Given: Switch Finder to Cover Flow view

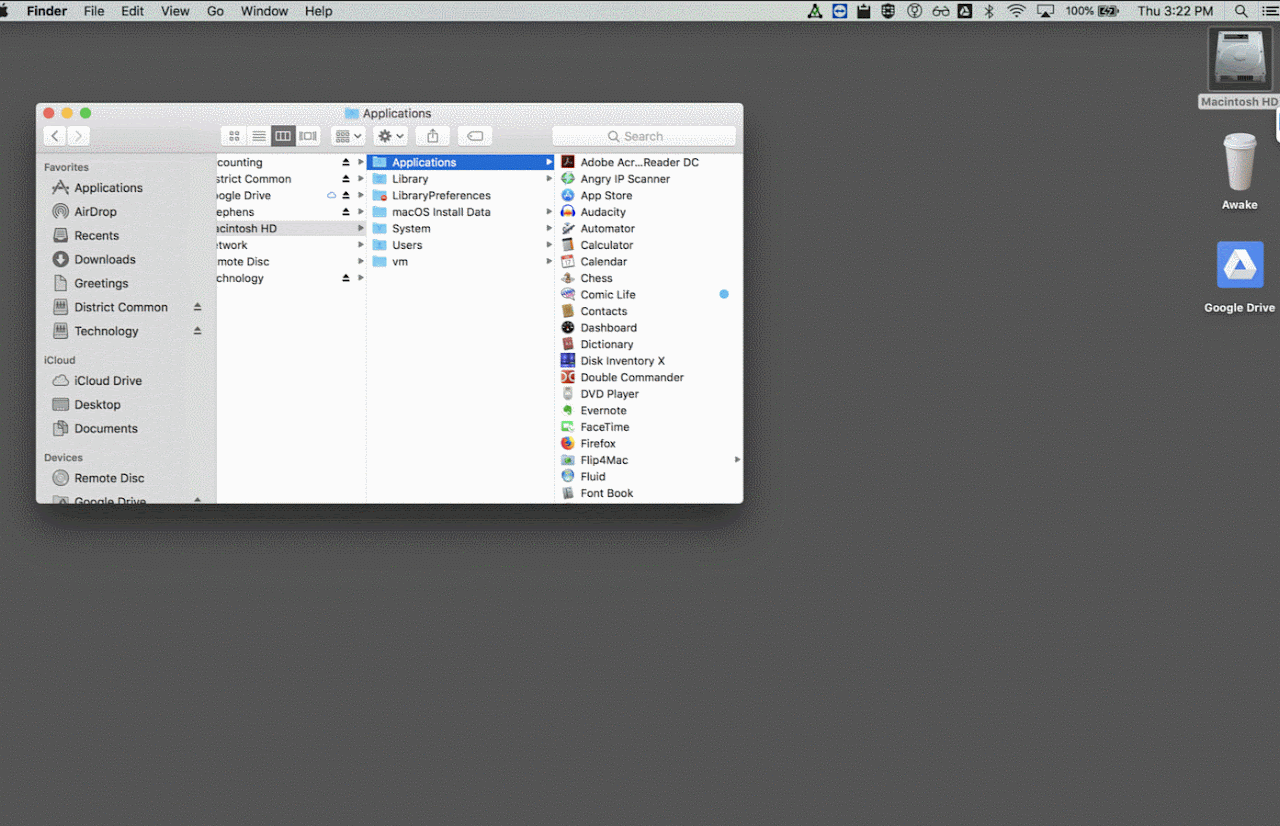Looking at the screenshot, I should point(308,136).
